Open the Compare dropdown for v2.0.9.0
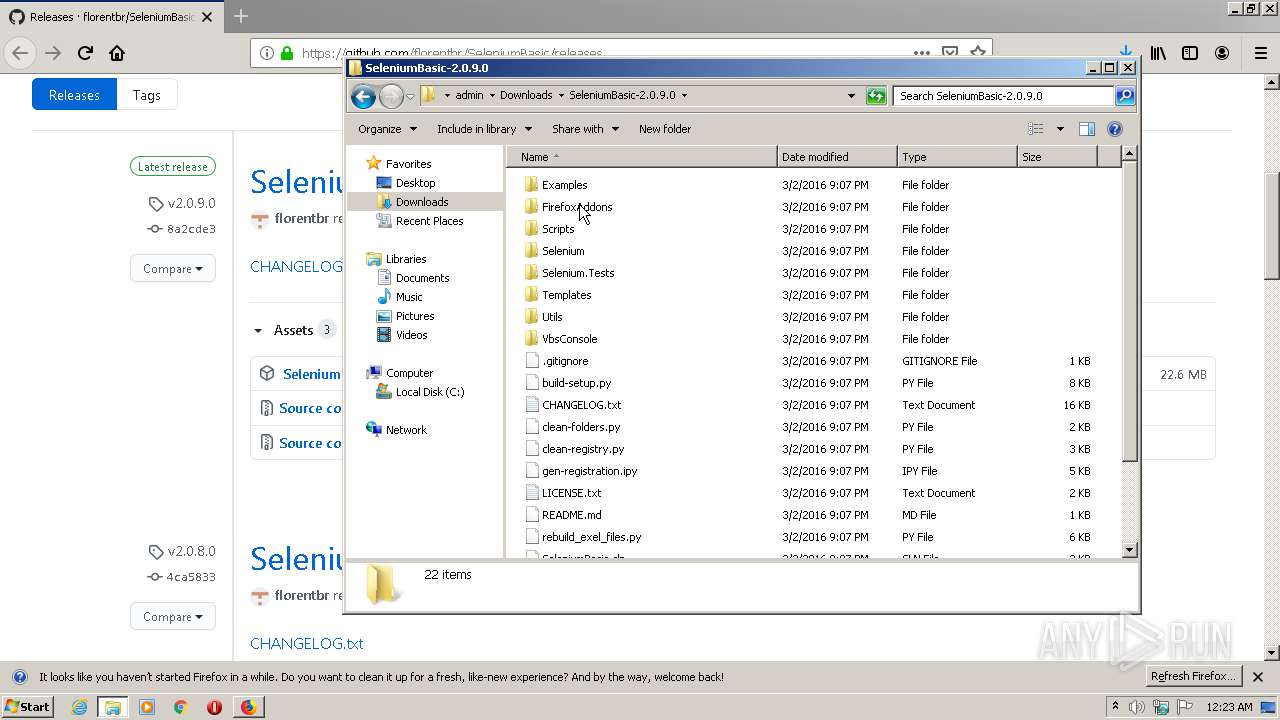This screenshot has width=1280, height=720. pyautogui.click(x=172, y=269)
